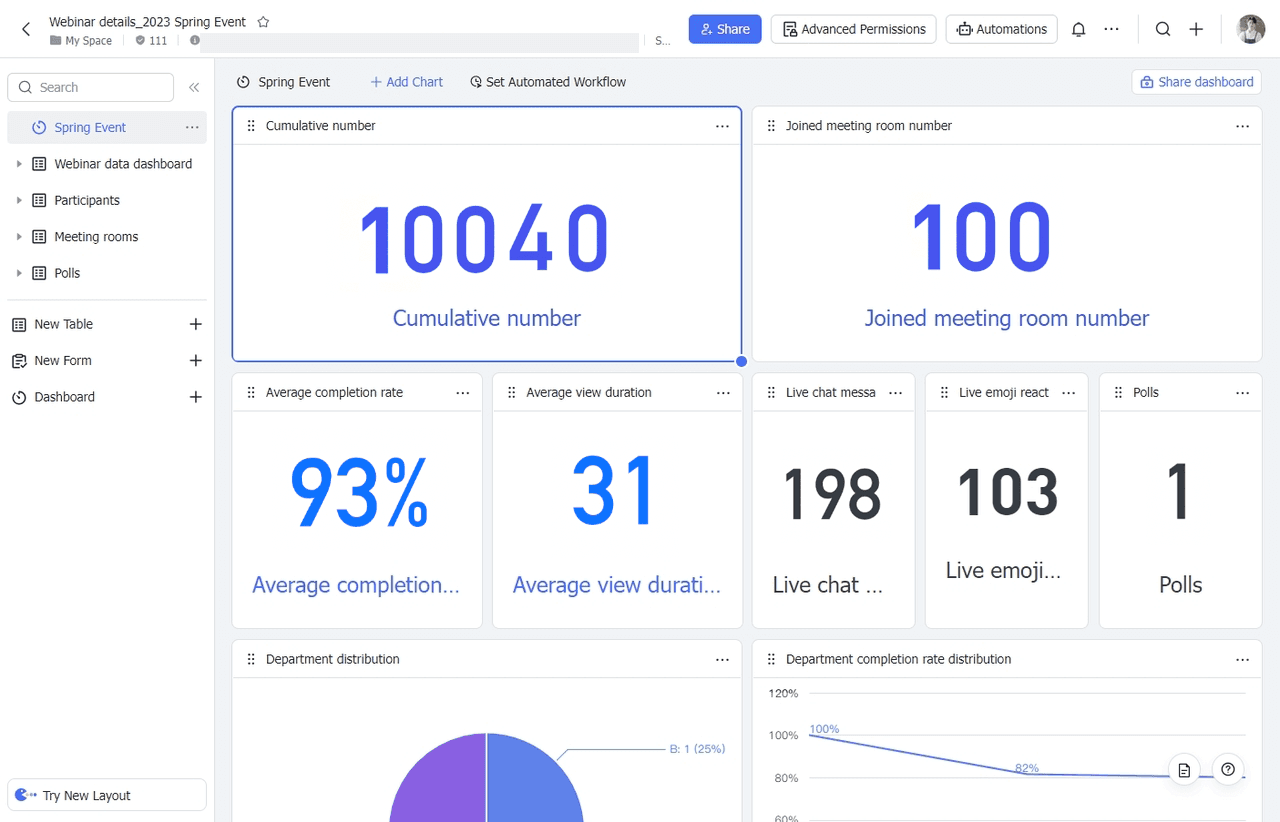Add a new dashboard with plus icon
The width and height of the screenshot is (1280, 822).
[196, 397]
